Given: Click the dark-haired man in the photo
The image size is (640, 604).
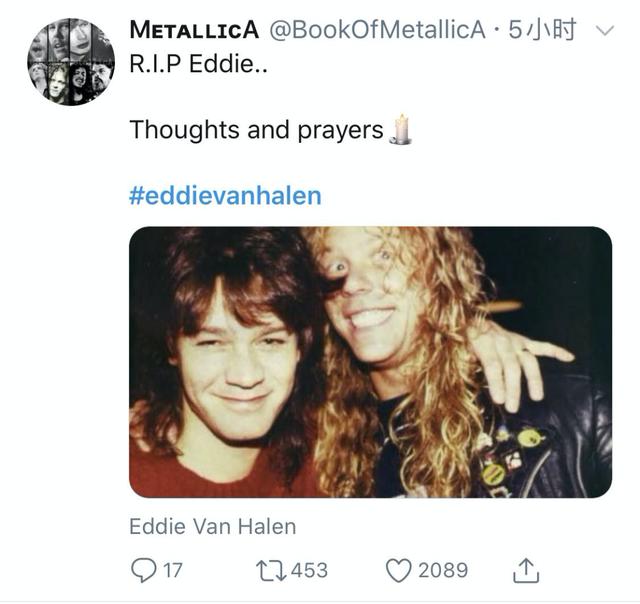Looking at the screenshot, I should [x=229, y=367].
